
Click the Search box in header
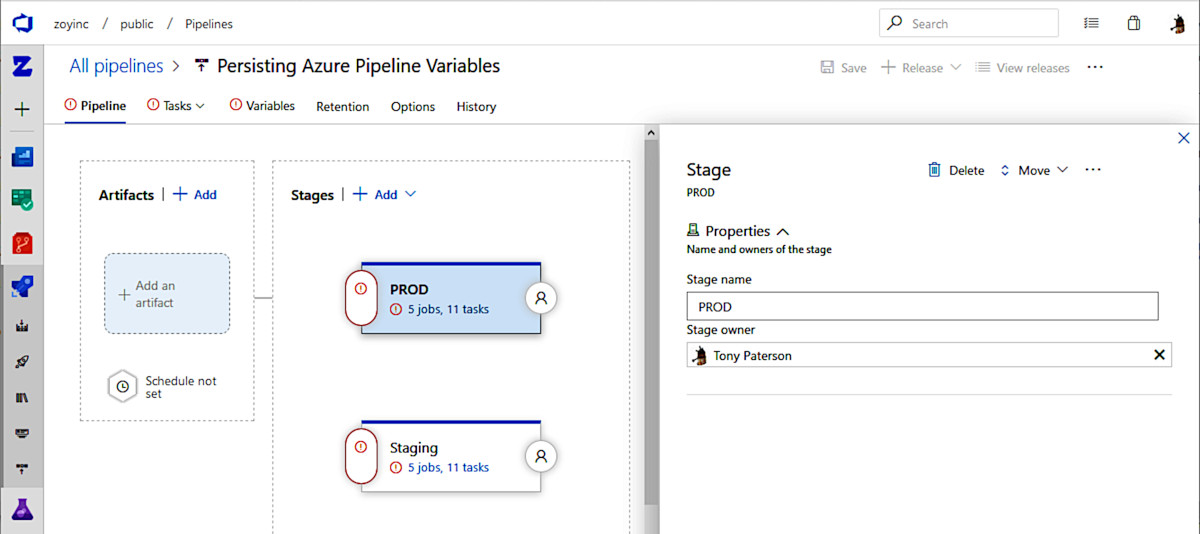click(968, 23)
